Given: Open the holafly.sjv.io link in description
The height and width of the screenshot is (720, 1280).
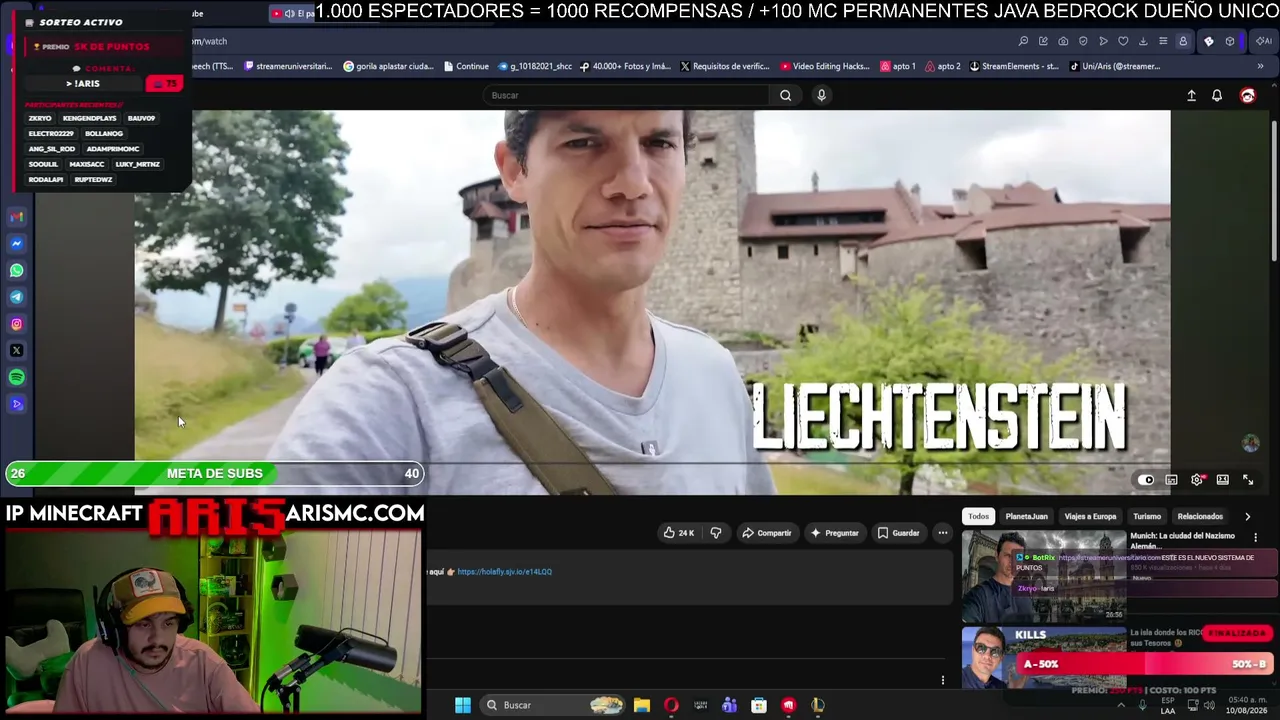Looking at the screenshot, I should (x=504, y=572).
